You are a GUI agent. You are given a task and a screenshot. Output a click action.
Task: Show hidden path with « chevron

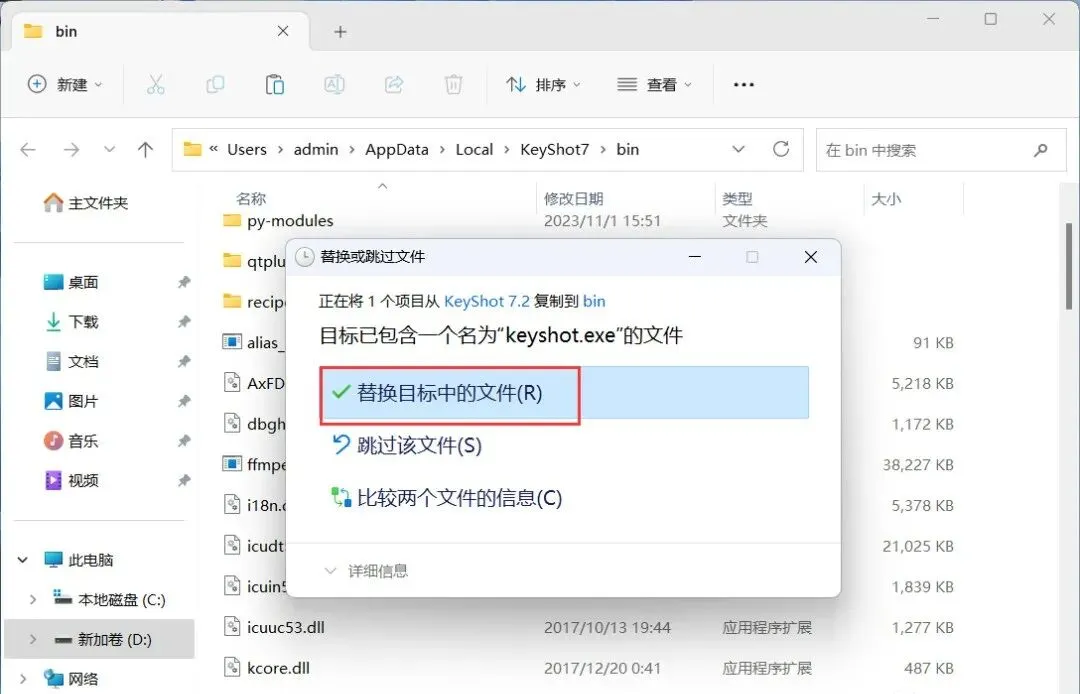click(x=214, y=149)
